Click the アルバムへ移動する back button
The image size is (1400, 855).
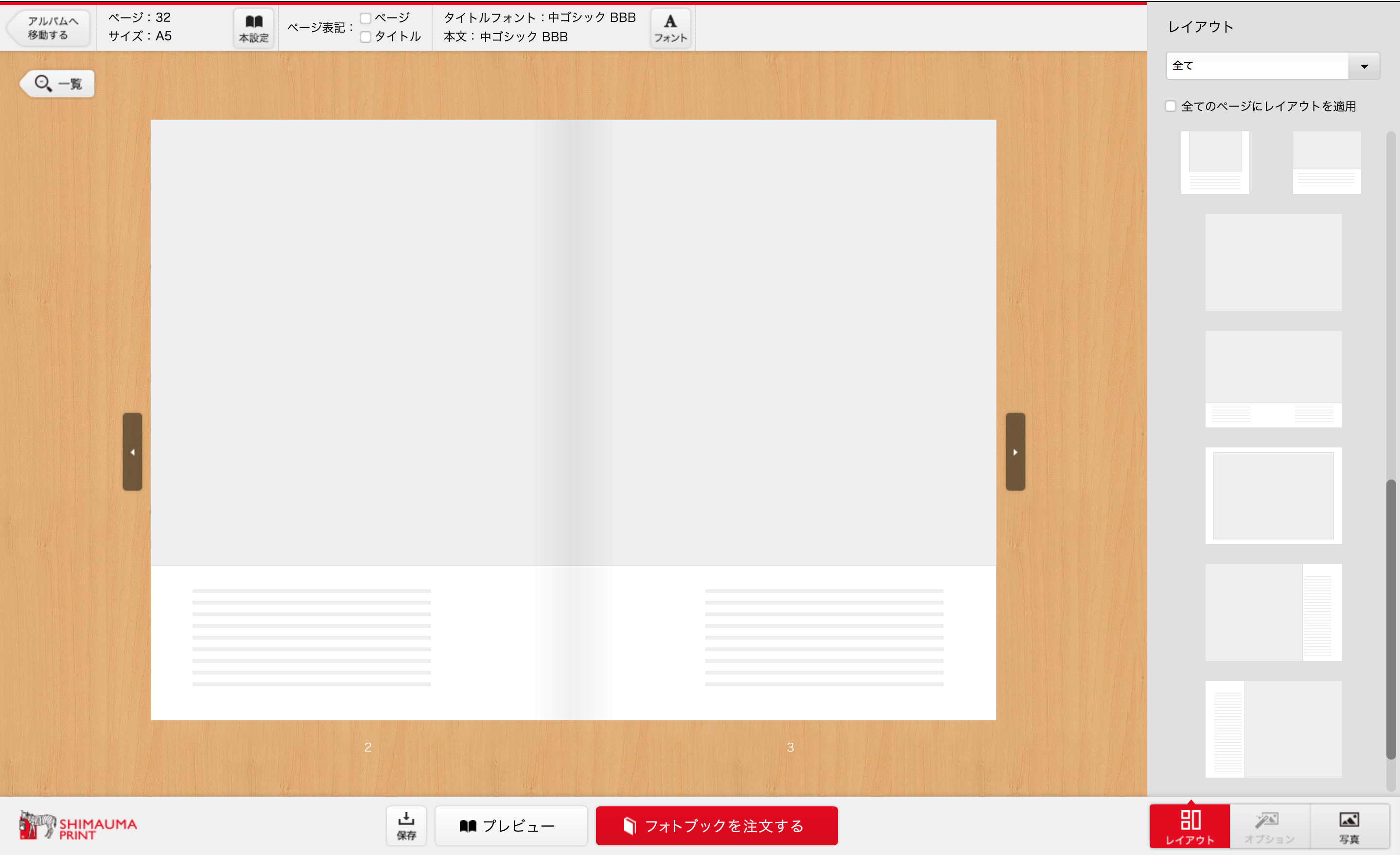coord(48,28)
